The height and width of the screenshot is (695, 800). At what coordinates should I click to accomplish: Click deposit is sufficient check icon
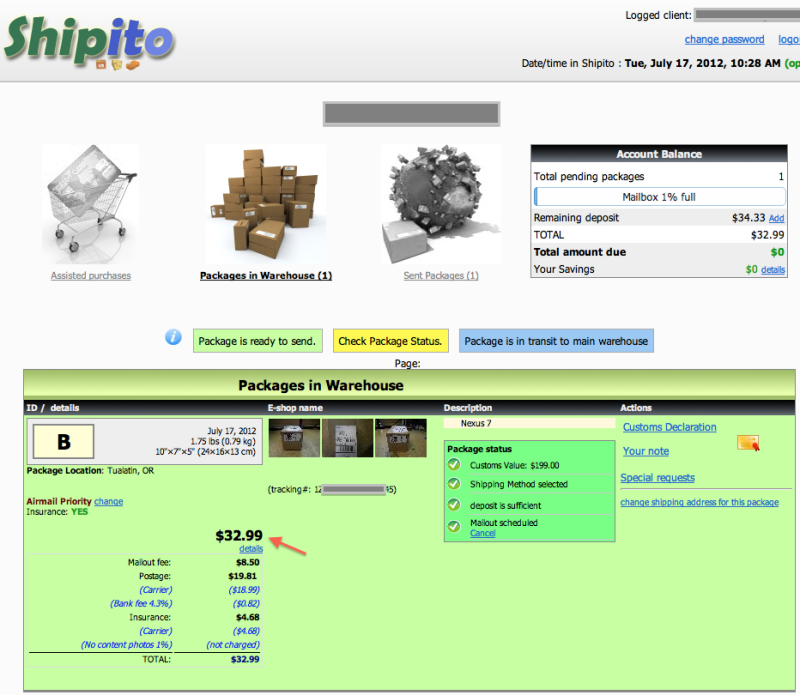(454, 505)
